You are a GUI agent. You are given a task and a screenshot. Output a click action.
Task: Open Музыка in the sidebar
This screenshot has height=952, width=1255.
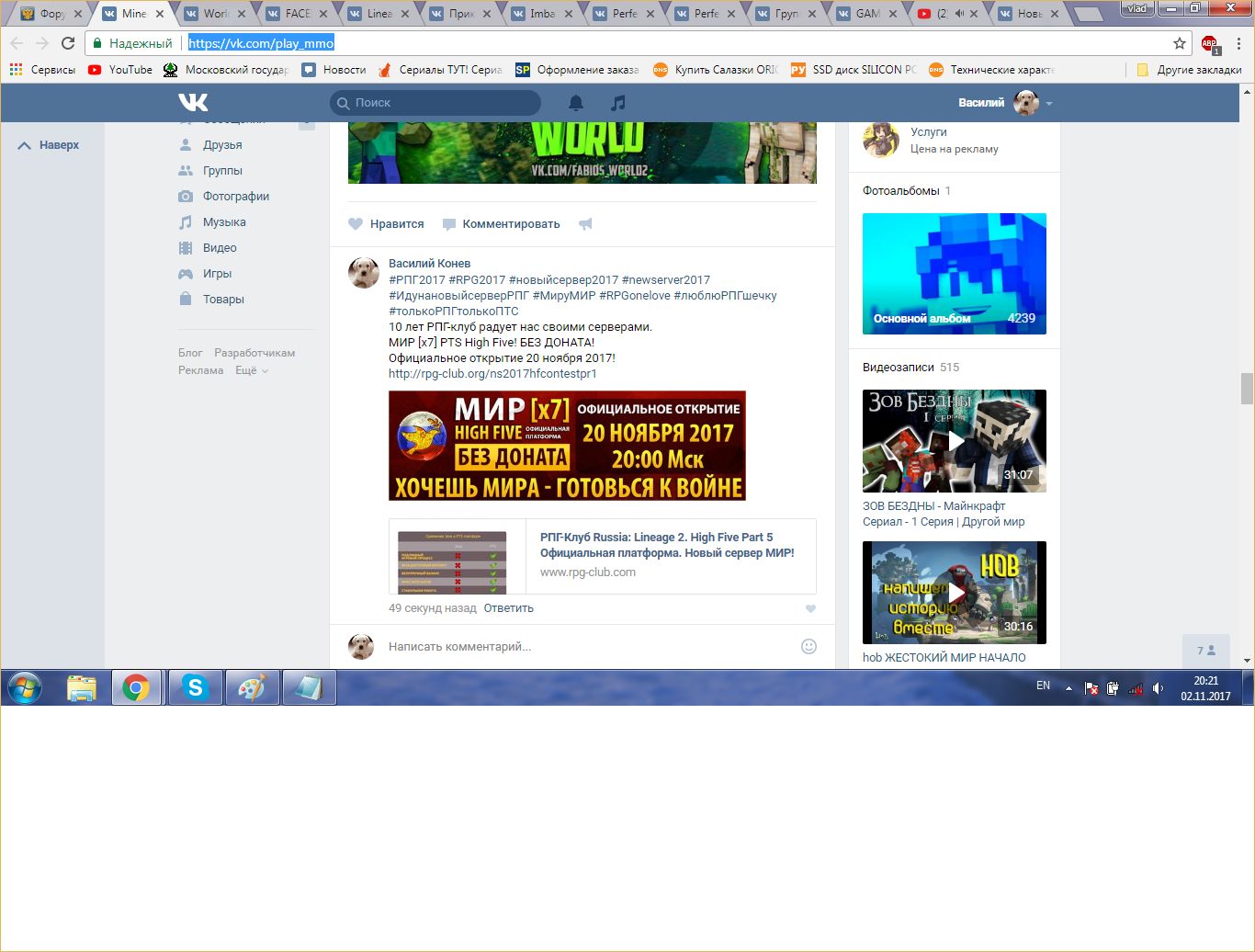224,222
